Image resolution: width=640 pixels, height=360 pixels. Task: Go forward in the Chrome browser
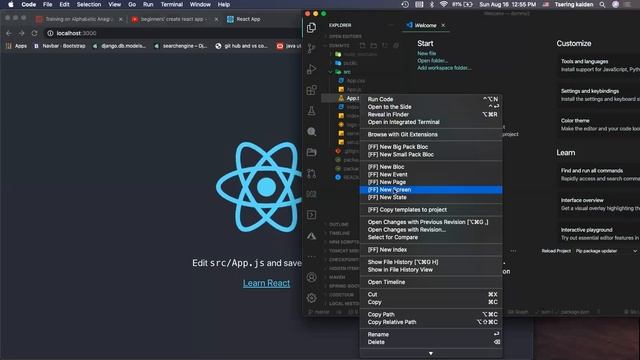click(22, 33)
